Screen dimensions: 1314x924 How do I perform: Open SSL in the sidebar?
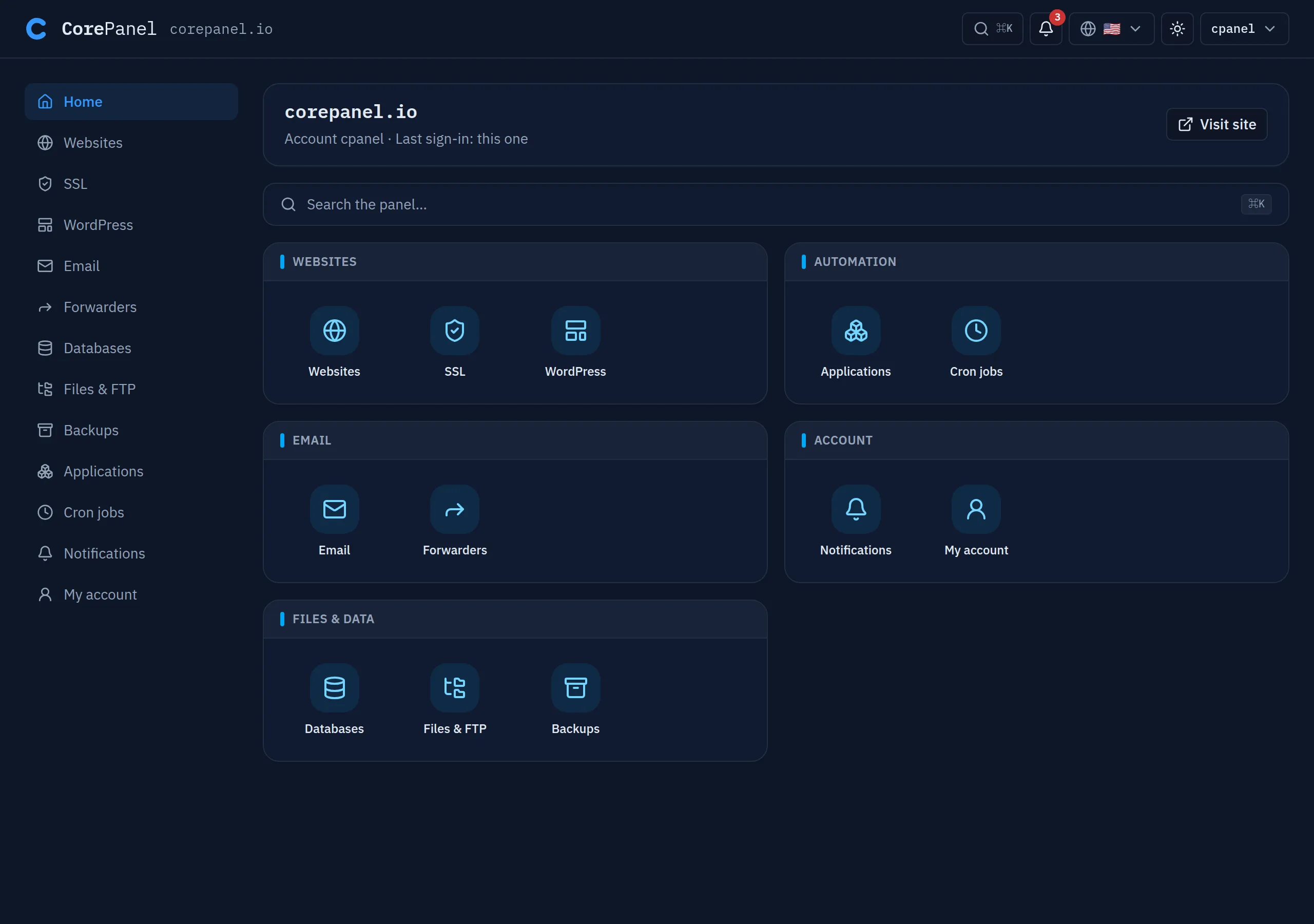coord(131,184)
